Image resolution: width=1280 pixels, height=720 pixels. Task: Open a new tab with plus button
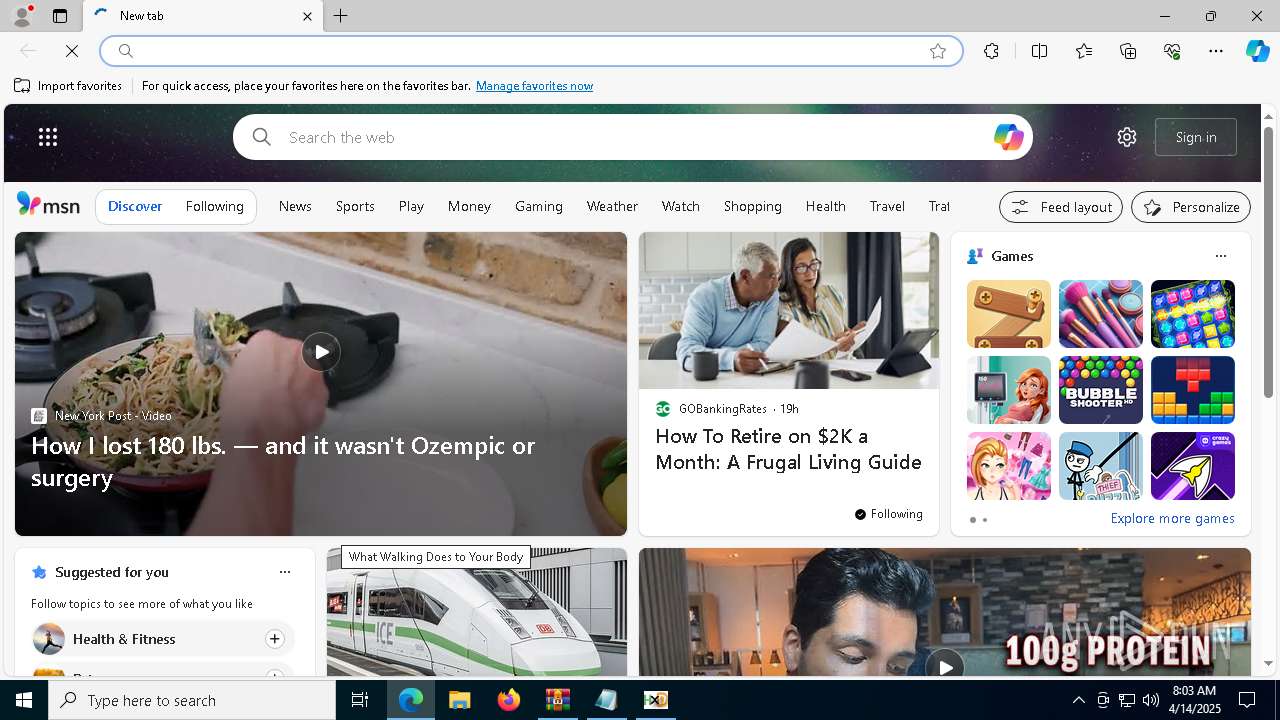point(341,16)
